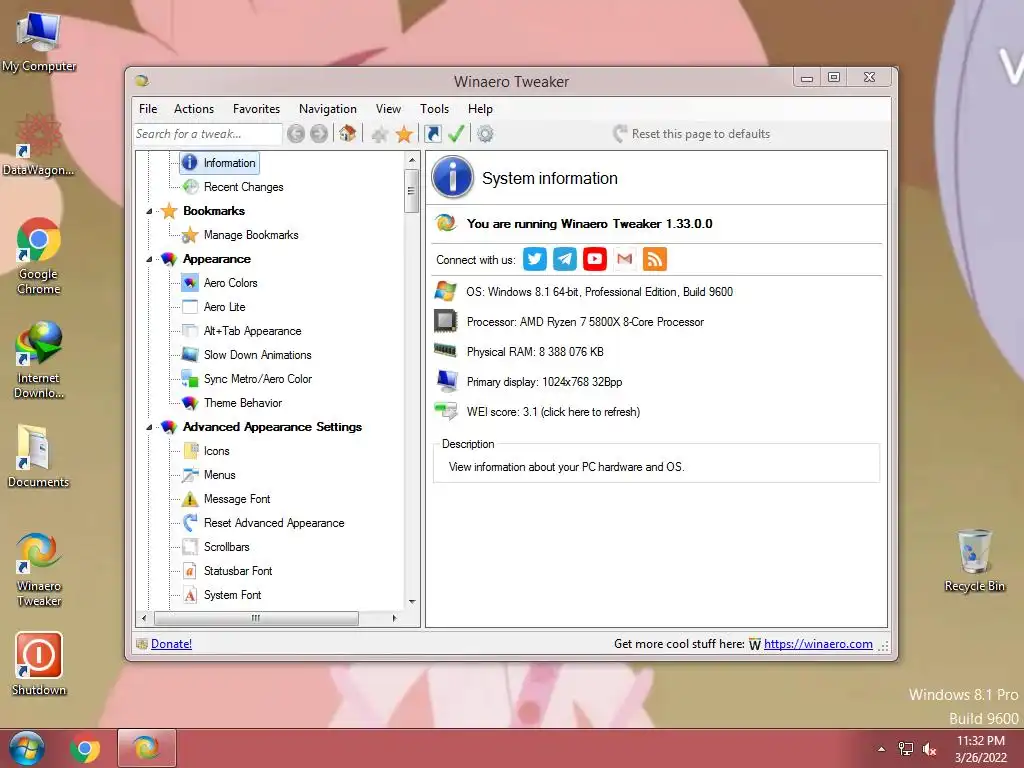
Task: Click the muted volume tray icon
Action: tap(929, 749)
